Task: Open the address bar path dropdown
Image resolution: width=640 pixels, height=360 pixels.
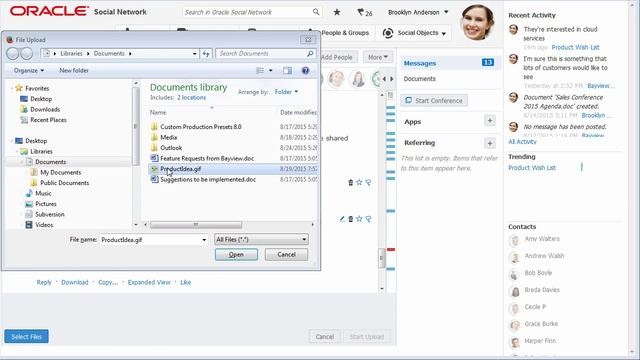Action: coord(195,53)
